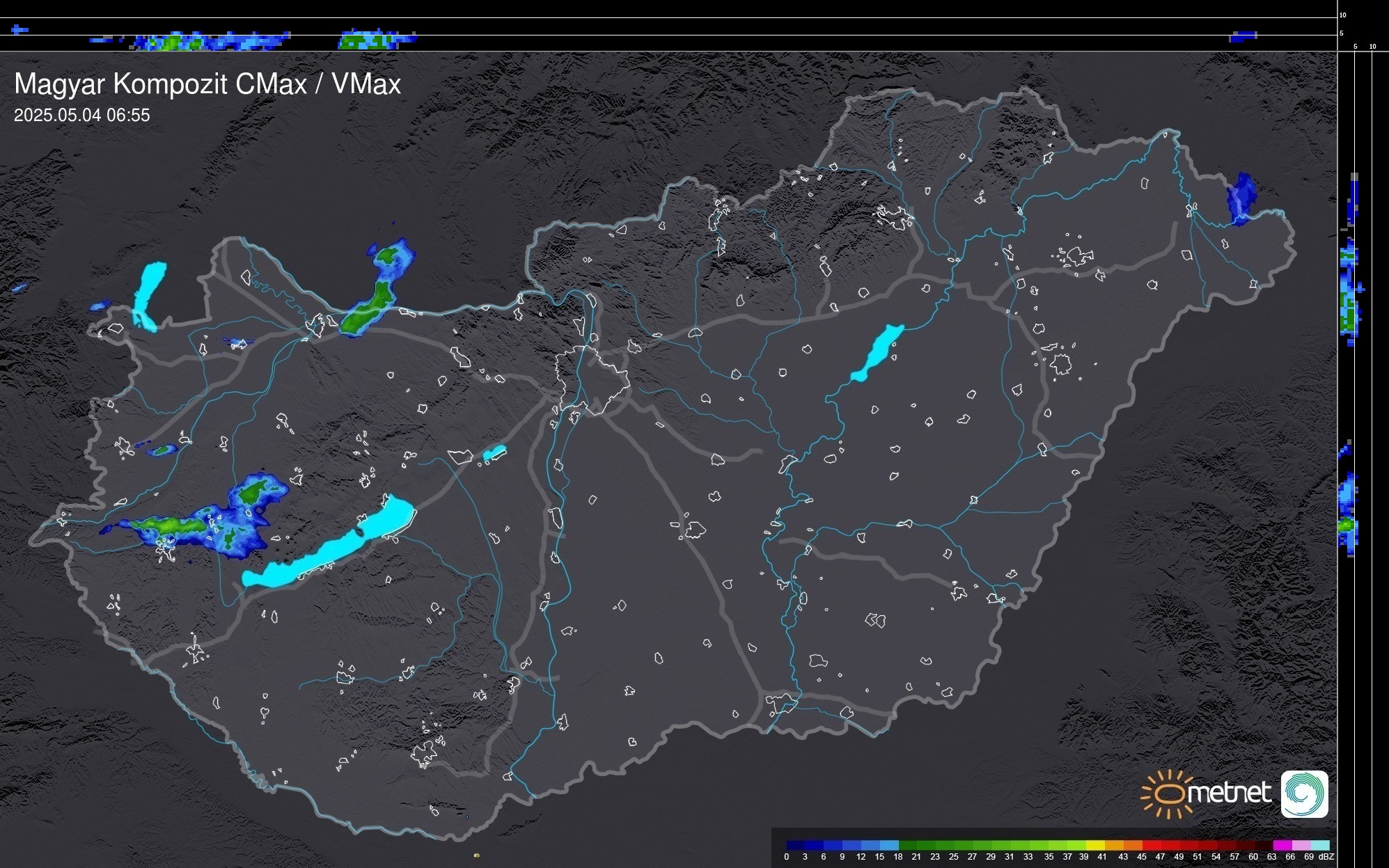Click the dark blue 0 dBZ swatch

(x=796, y=845)
